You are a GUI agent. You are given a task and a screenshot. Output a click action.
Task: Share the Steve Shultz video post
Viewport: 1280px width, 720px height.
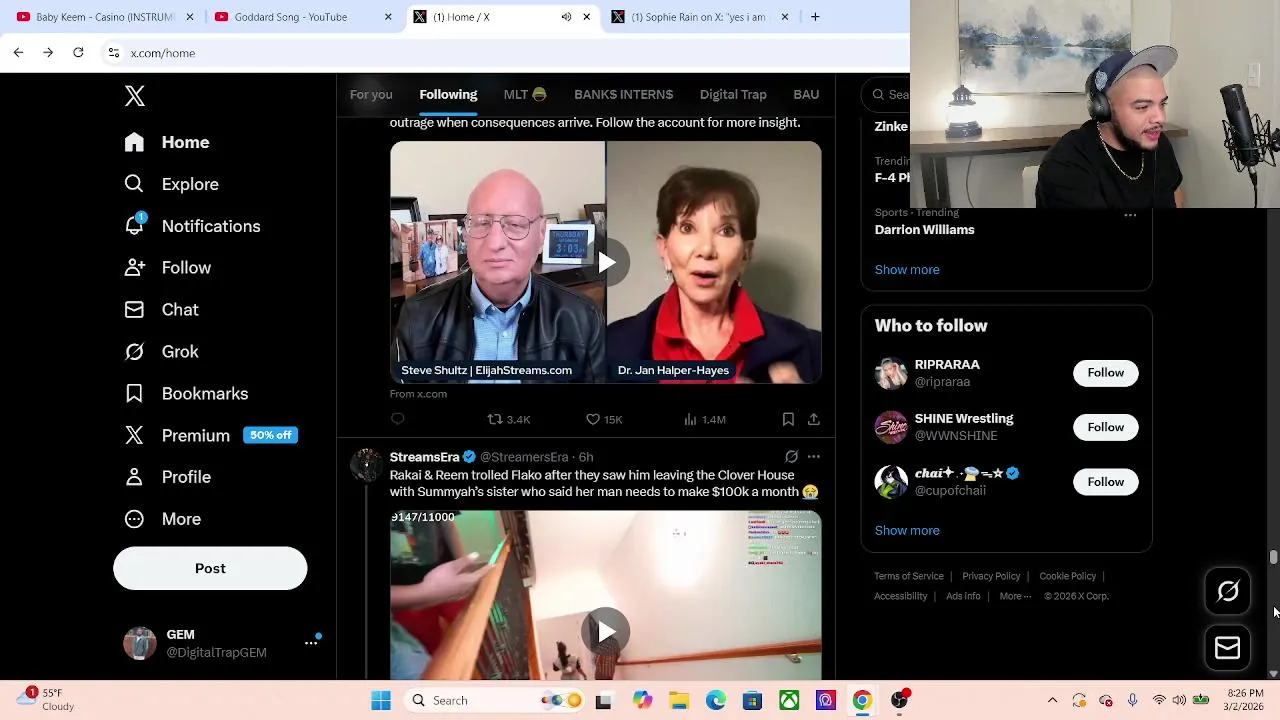point(814,419)
